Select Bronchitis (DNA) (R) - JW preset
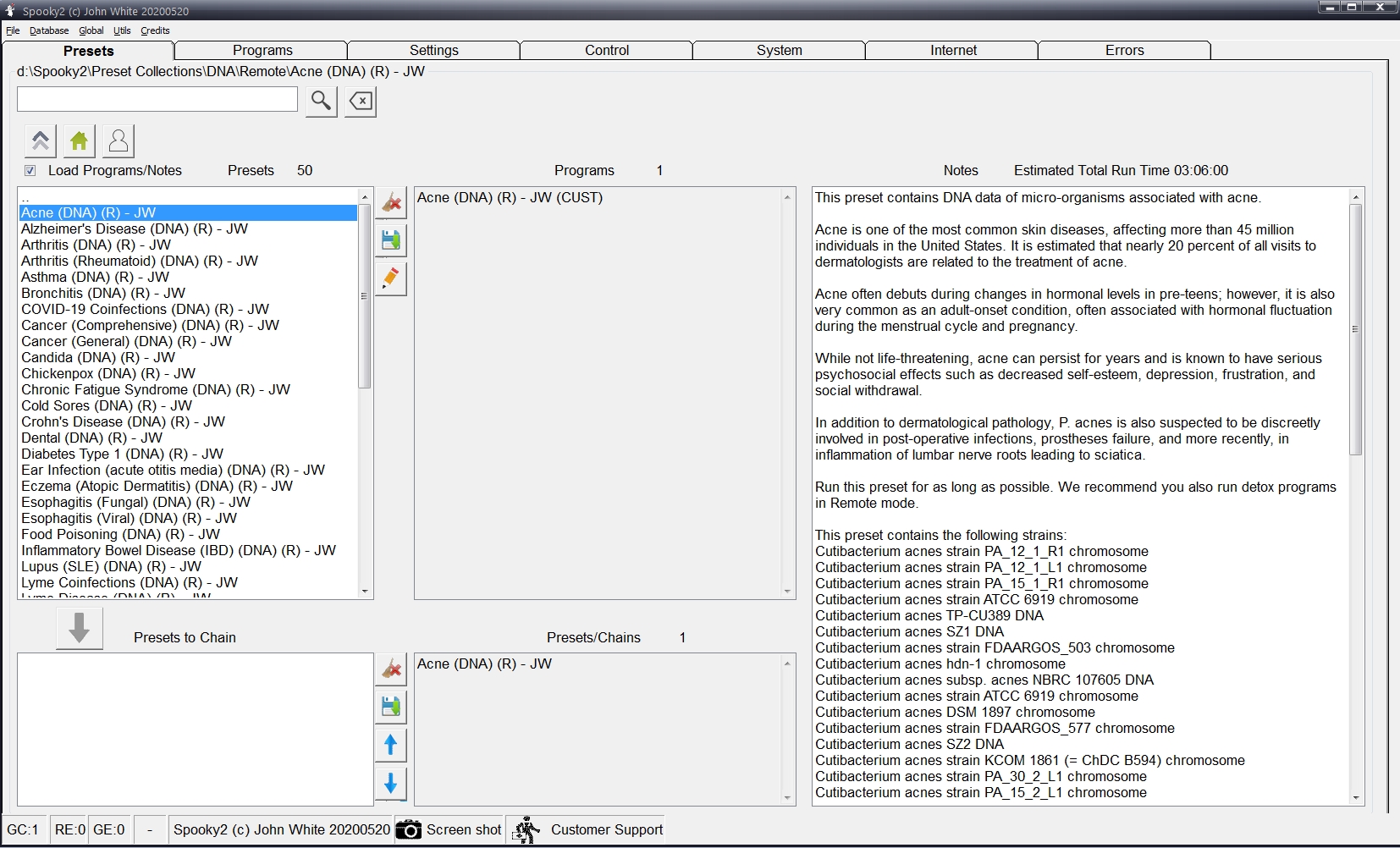The image size is (1400, 848). click(x=188, y=294)
